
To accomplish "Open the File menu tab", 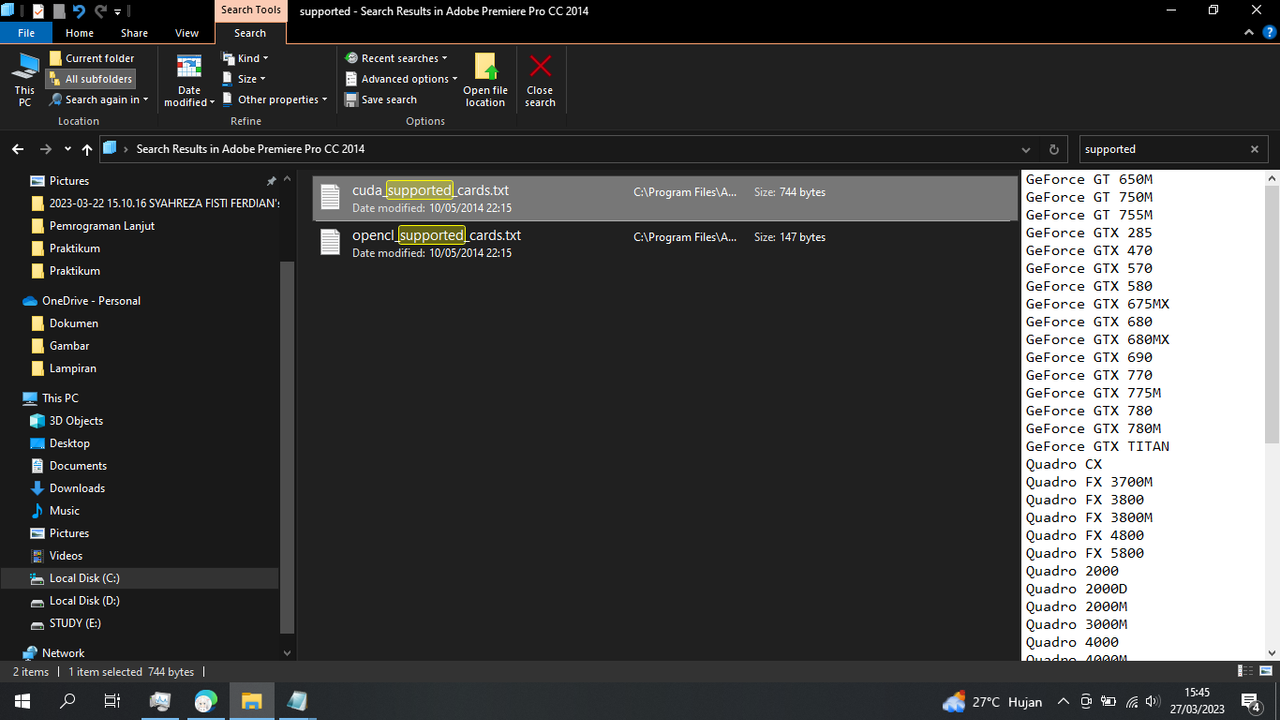I will (26, 33).
